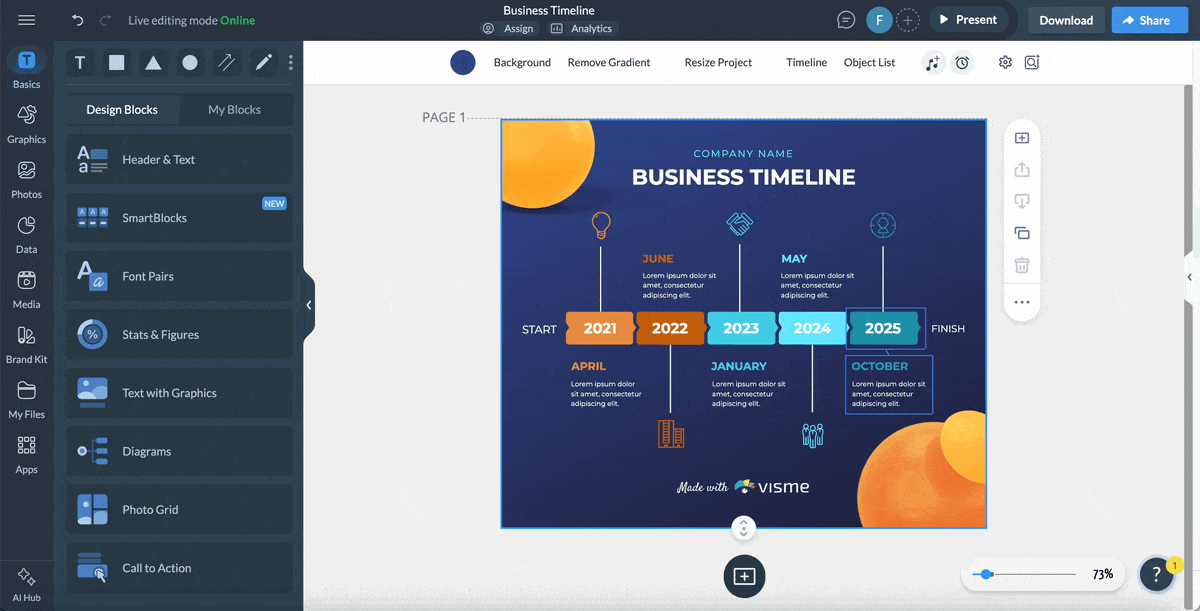Open Photo Grid blocks

coord(179,509)
